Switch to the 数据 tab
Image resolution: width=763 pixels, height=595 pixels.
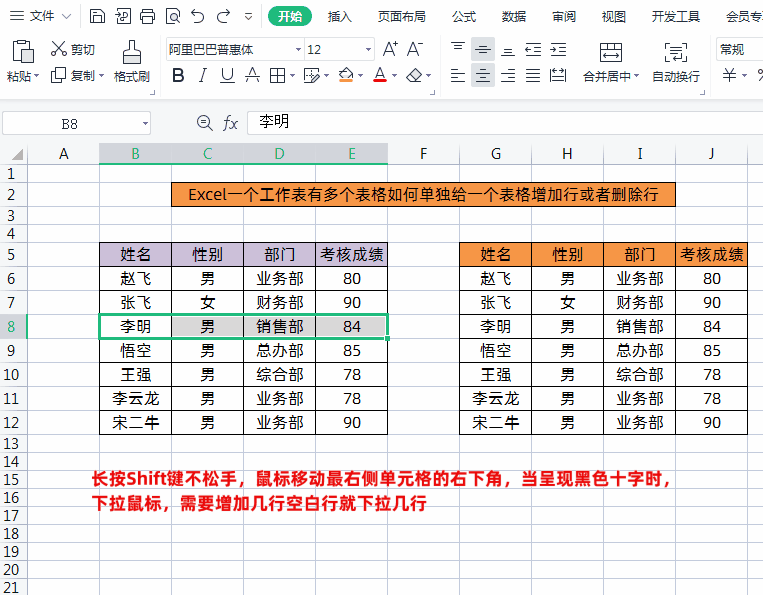[514, 17]
